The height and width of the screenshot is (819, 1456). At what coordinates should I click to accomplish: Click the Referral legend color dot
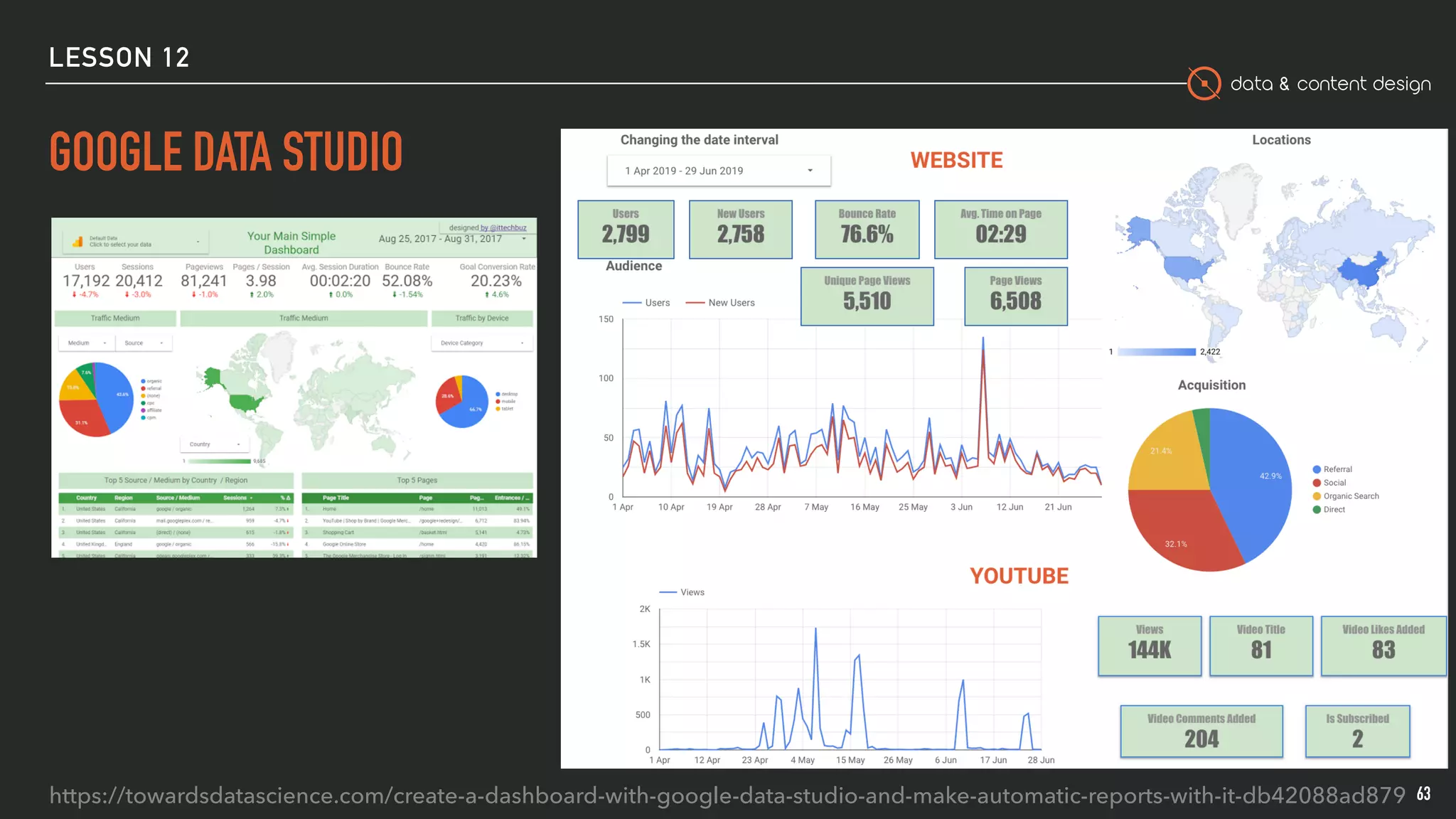click(x=1317, y=469)
